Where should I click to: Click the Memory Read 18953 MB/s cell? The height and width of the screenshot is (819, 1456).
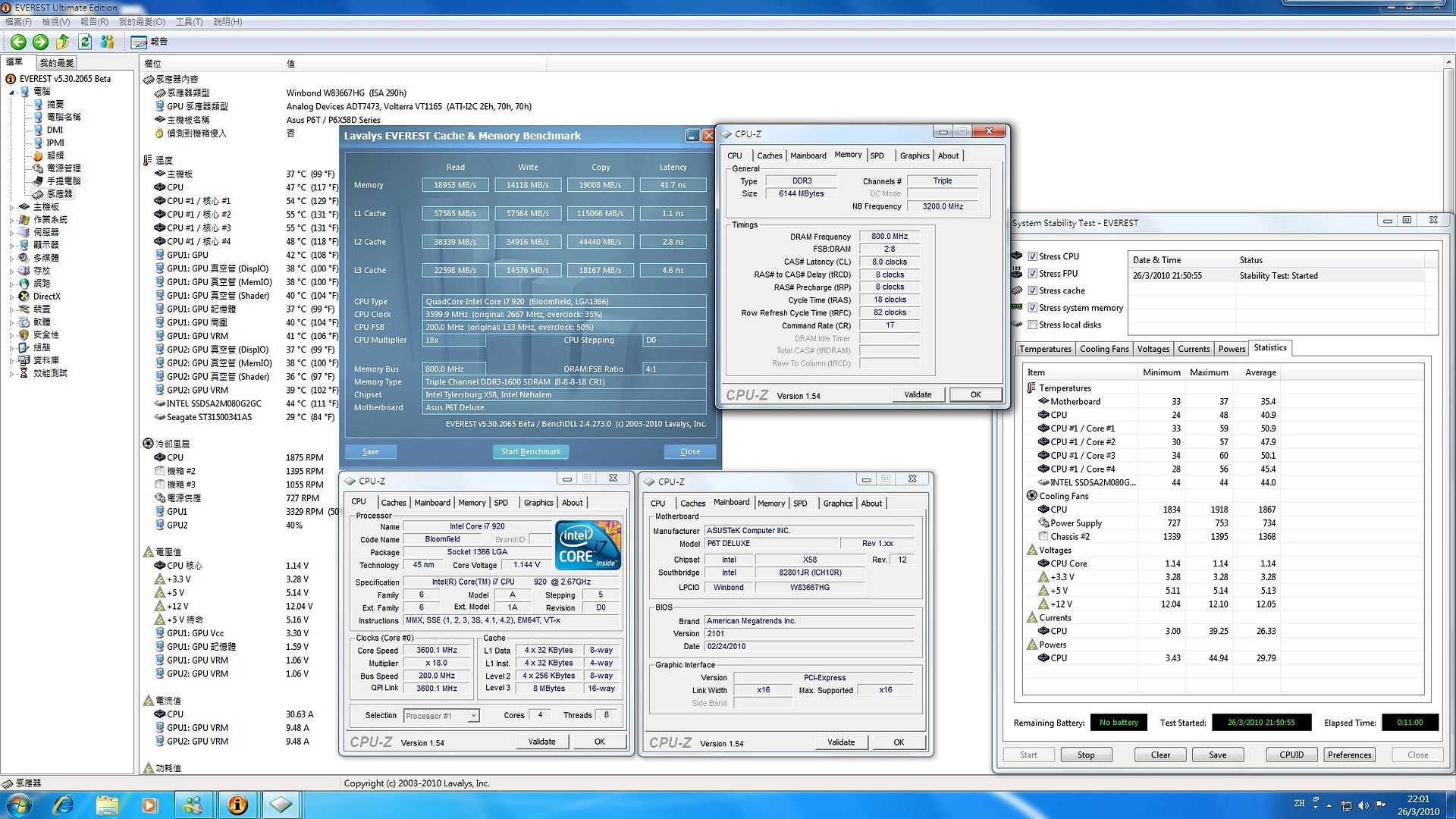(x=455, y=185)
